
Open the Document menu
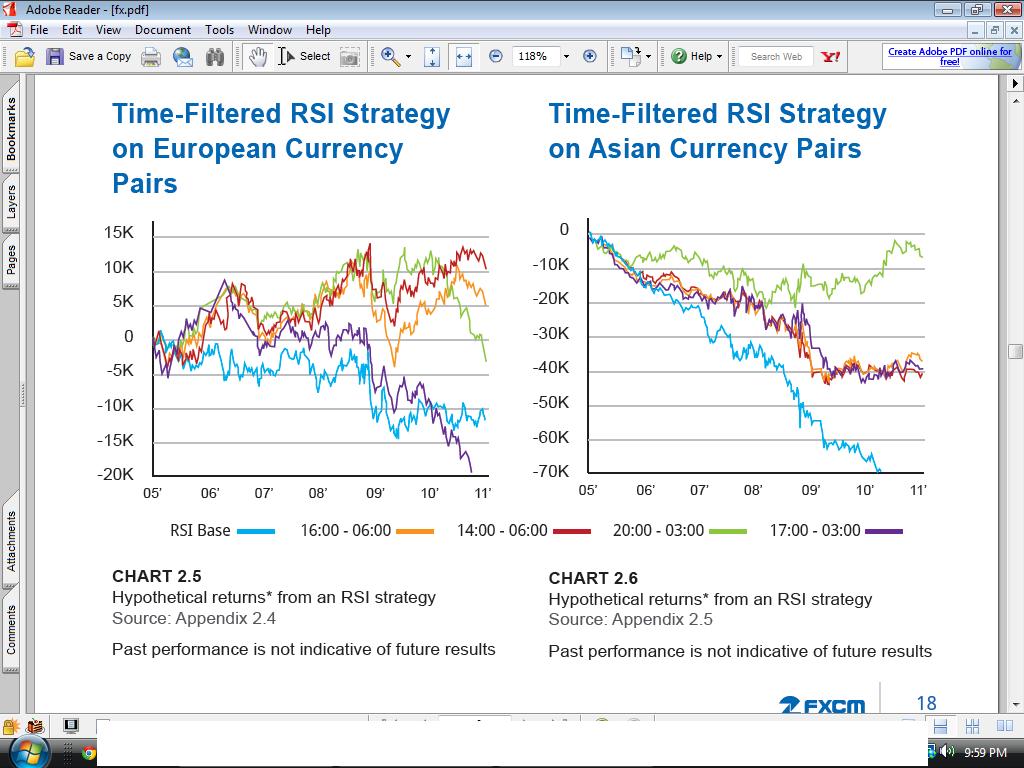(163, 30)
